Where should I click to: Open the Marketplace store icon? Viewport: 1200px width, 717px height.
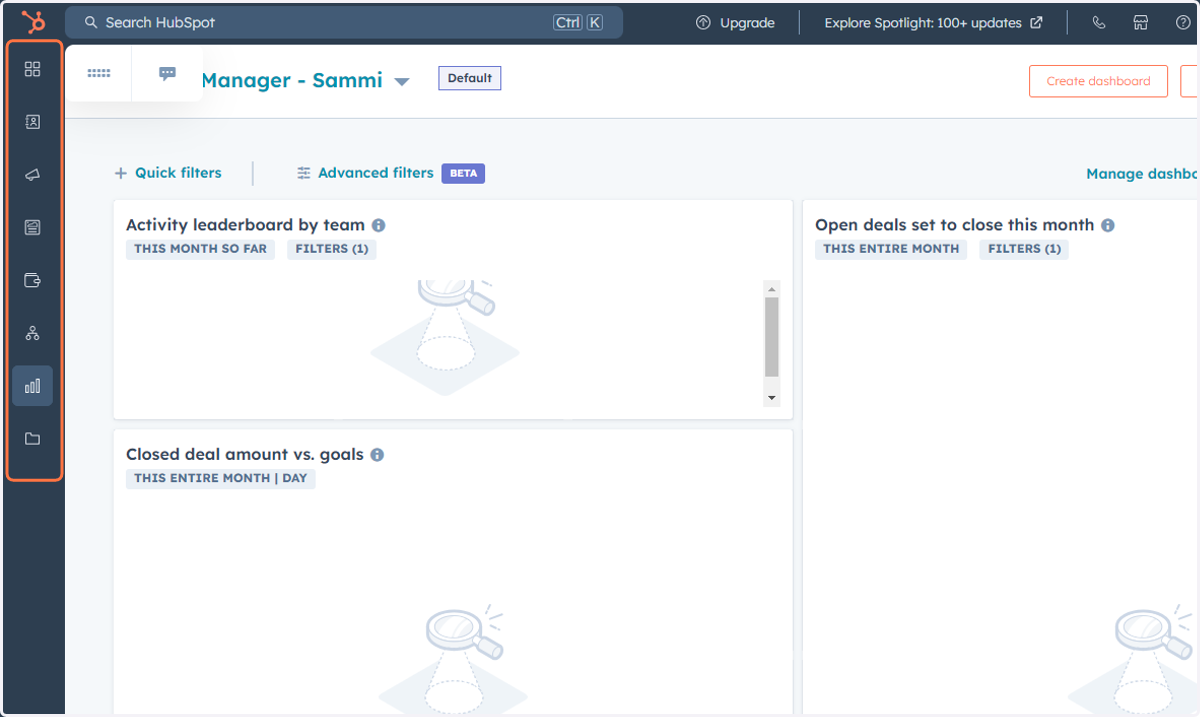pos(1141,22)
